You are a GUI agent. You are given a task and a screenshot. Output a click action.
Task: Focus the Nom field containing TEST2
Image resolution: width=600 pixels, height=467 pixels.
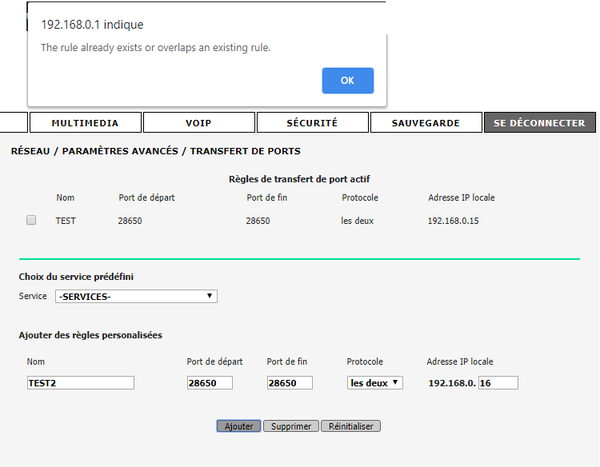coord(80,383)
